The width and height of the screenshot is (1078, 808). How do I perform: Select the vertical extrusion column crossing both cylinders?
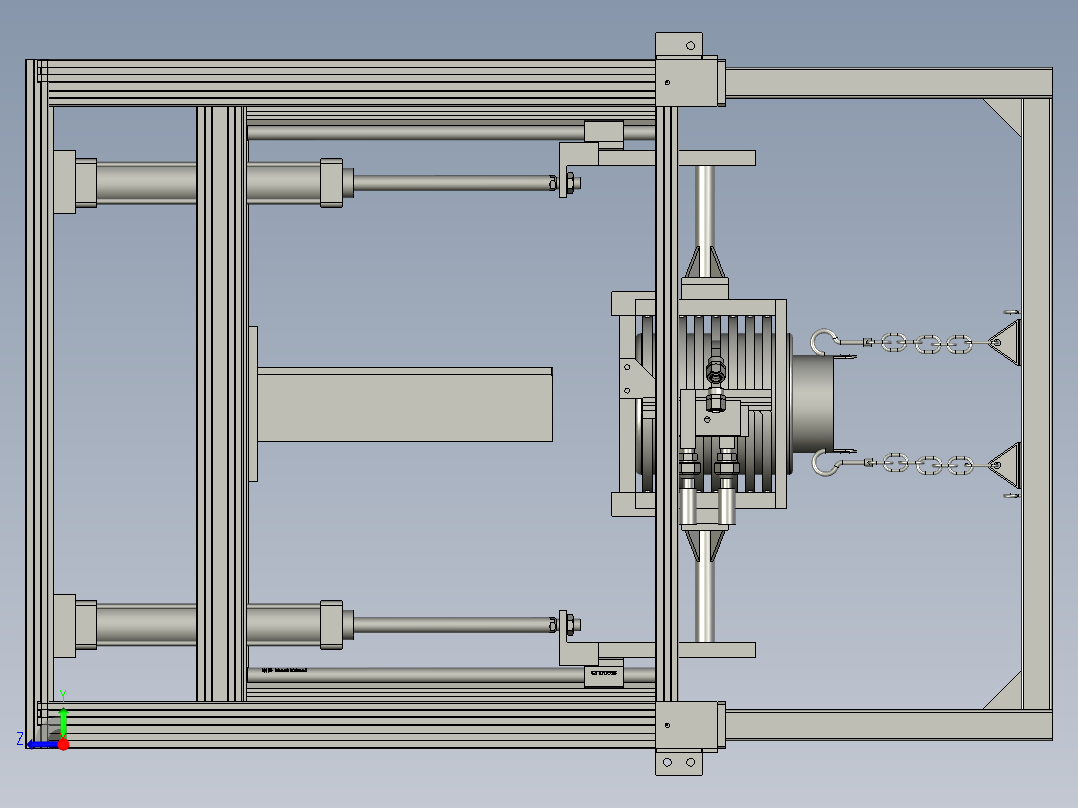(x=221, y=404)
